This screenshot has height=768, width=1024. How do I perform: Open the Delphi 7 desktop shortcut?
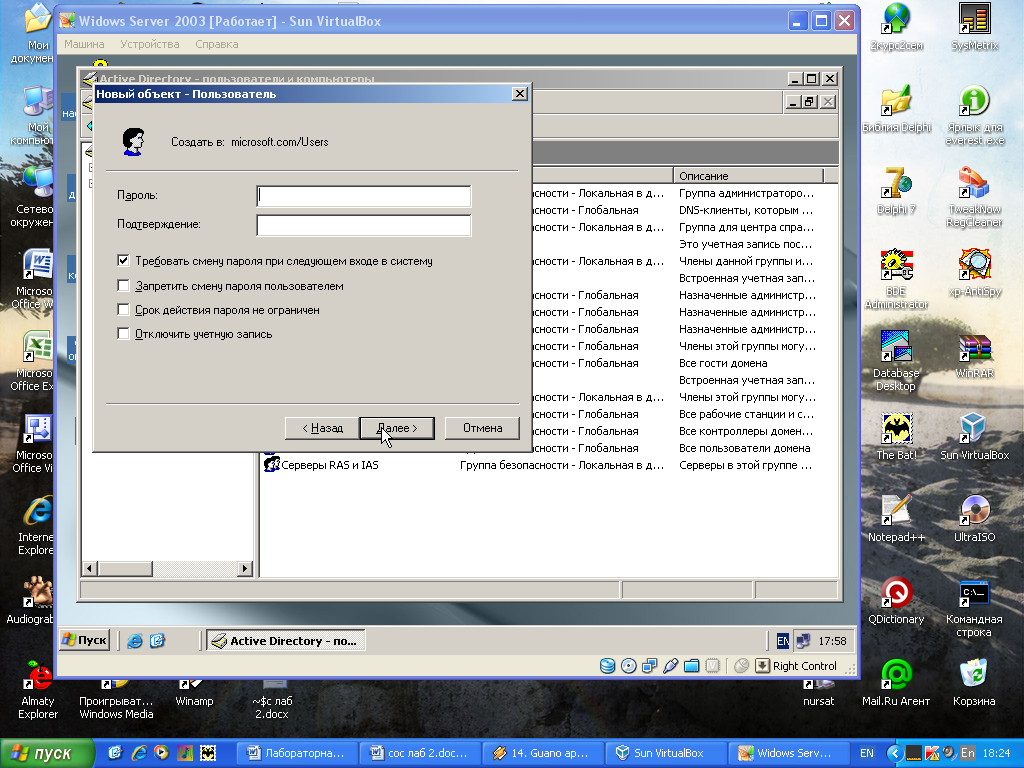pos(896,191)
